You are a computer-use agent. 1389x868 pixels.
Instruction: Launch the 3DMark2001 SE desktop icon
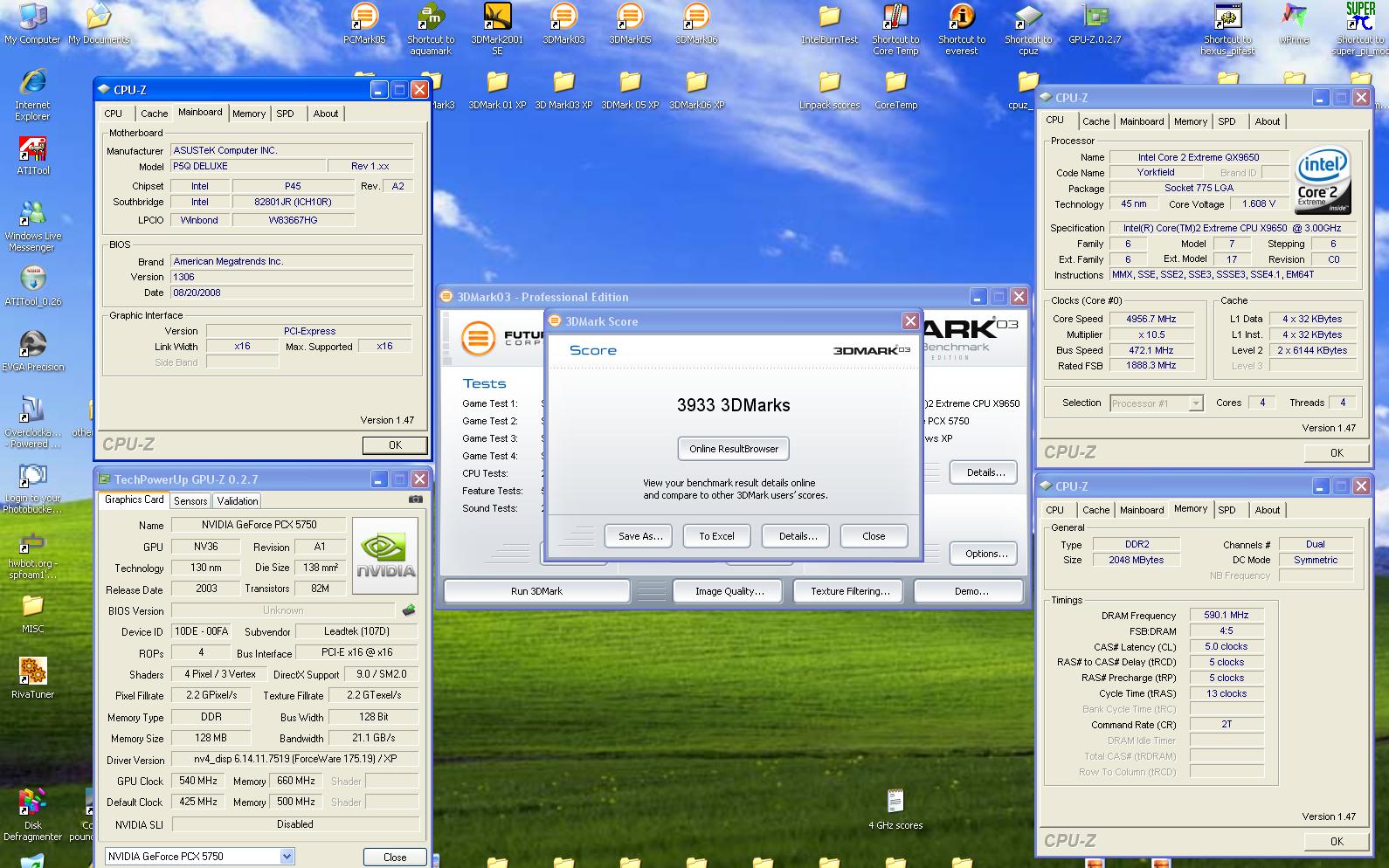point(497,29)
